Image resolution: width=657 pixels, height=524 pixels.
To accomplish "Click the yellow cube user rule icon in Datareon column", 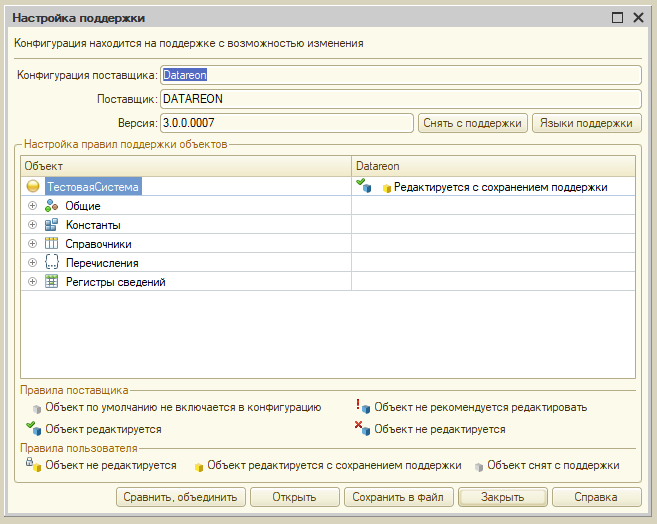I will pos(387,187).
